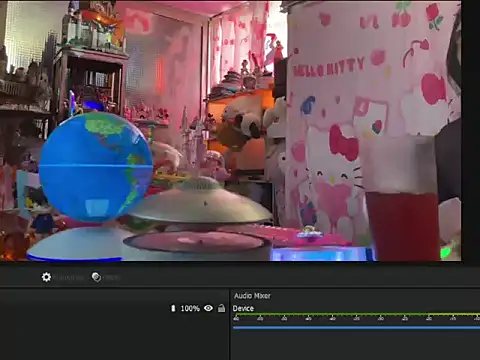The width and height of the screenshot is (480, 360).
Task: Click the video preview canvas
Action: (231, 131)
